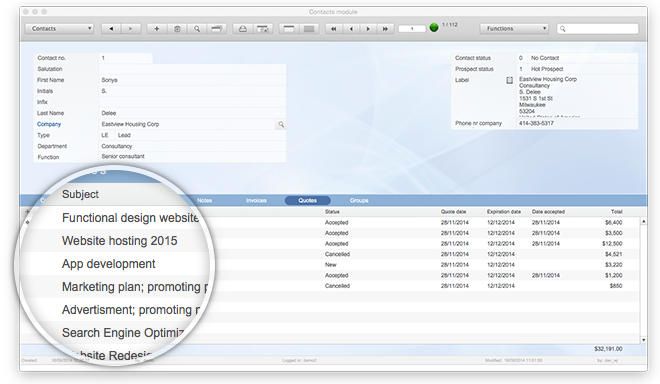Click the quotes list scroll-down arrow
The width and height of the screenshot is (660, 384).
tap(643, 339)
